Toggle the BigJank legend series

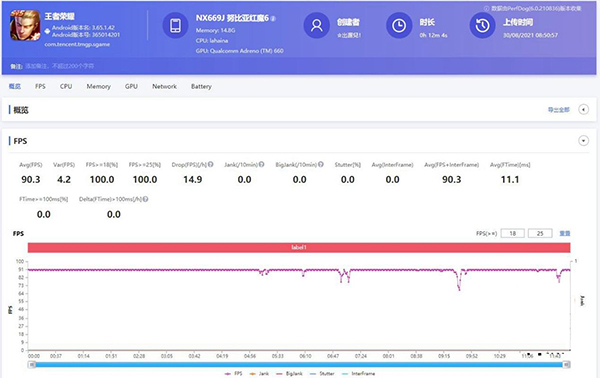(290, 373)
